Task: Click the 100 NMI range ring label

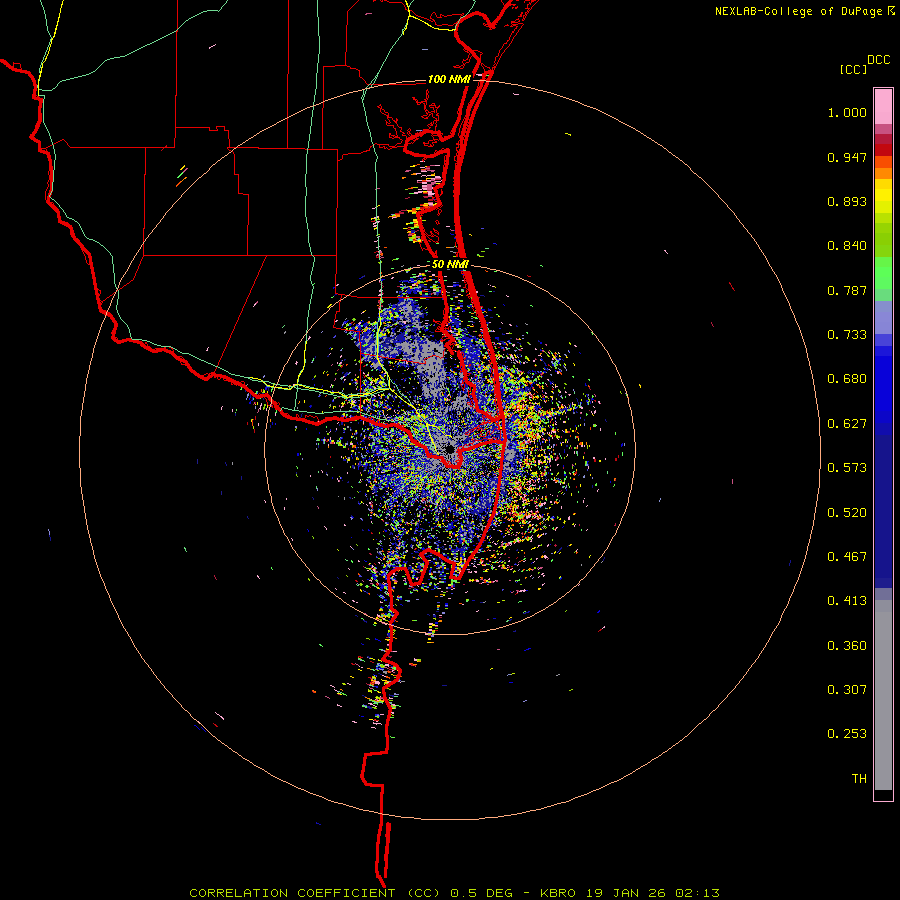Action: pyautogui.click(x=449, y=79)
